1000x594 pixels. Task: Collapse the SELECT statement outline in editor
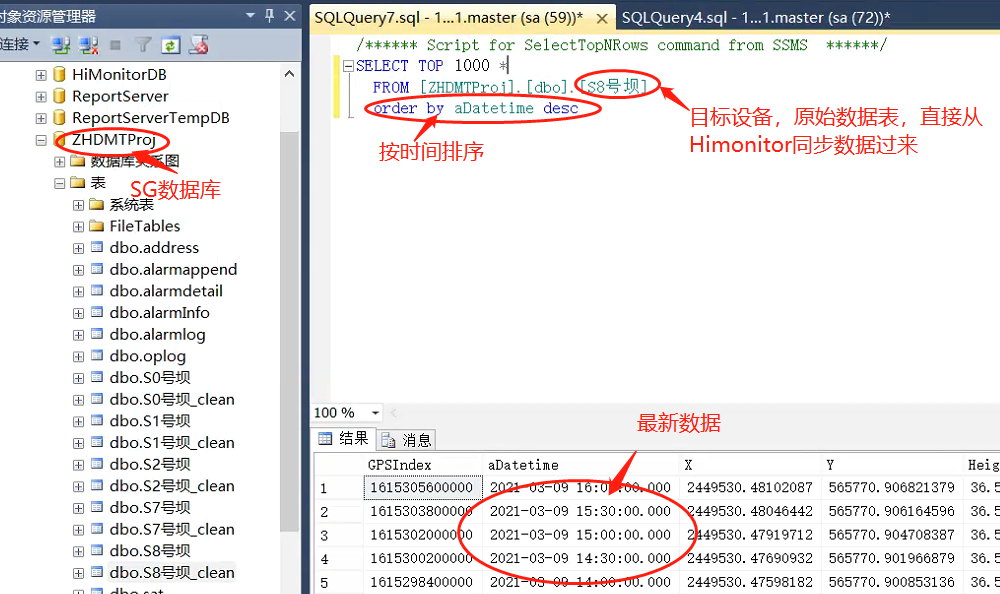point(347,66)
